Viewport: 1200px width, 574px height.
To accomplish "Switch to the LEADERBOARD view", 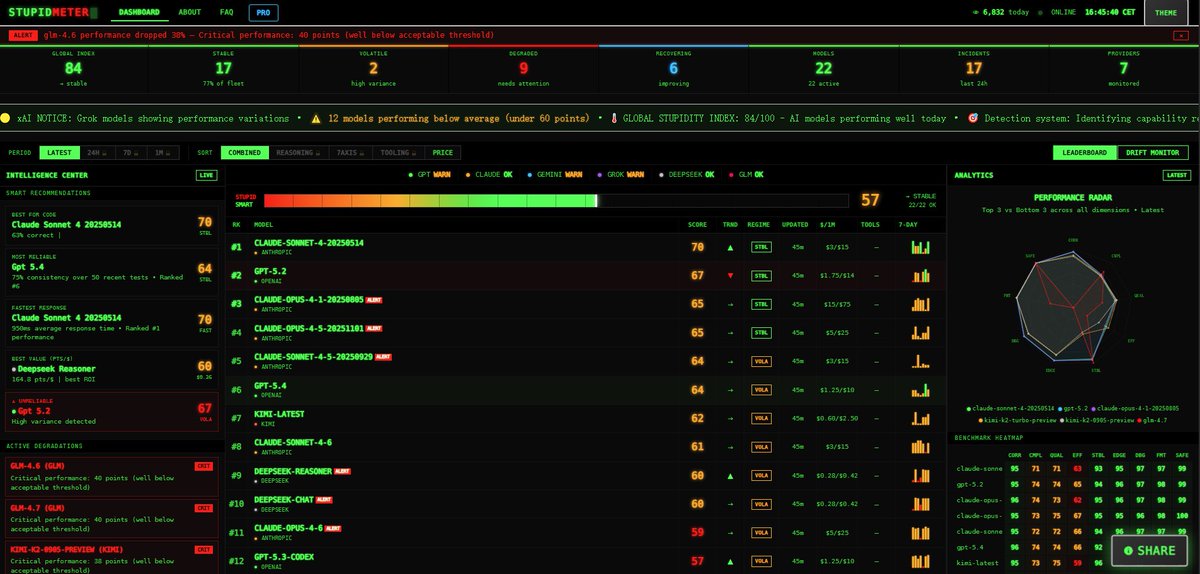I will tap(1085, 153).
